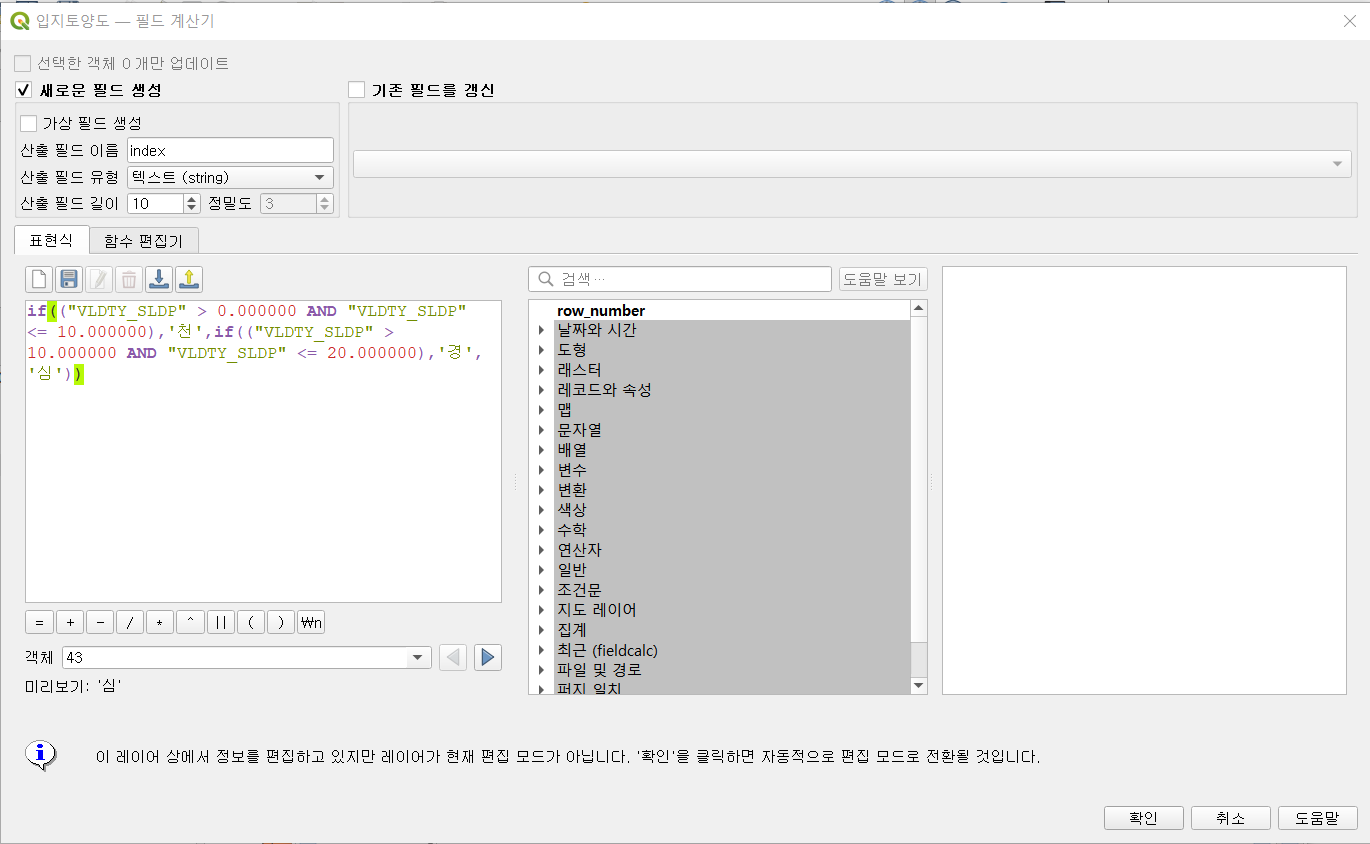Expand the 레코드와 속성 function group
1370x844 pixels.
pyautogui.click(x=542, y=390)
